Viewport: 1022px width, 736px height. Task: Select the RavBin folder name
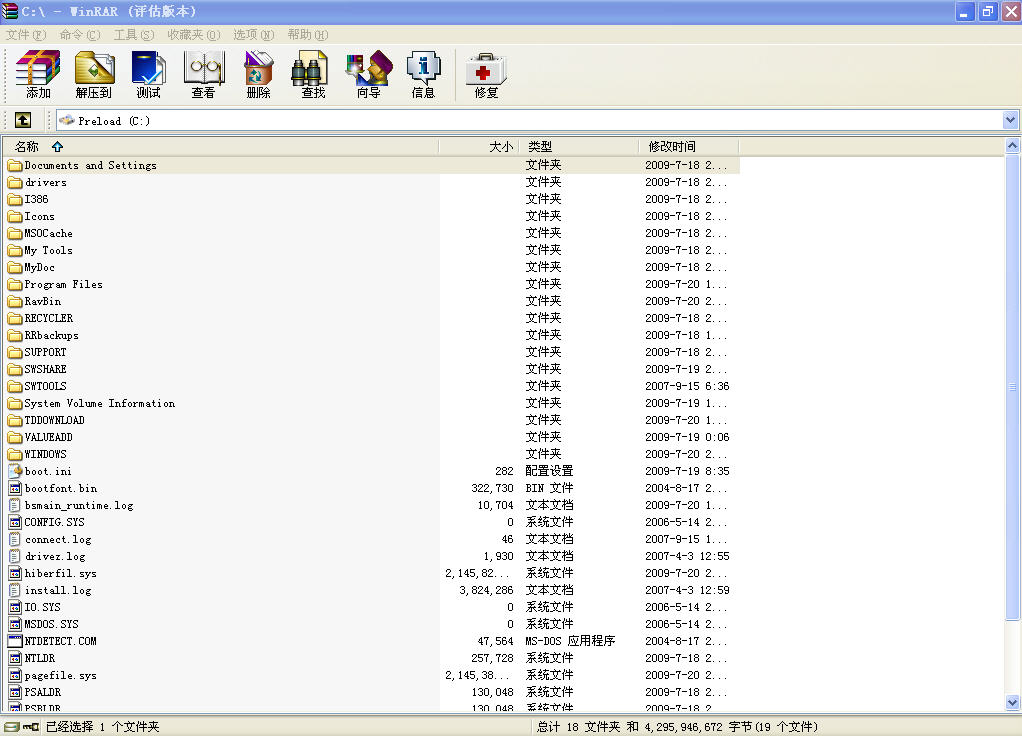coord(43,301)
